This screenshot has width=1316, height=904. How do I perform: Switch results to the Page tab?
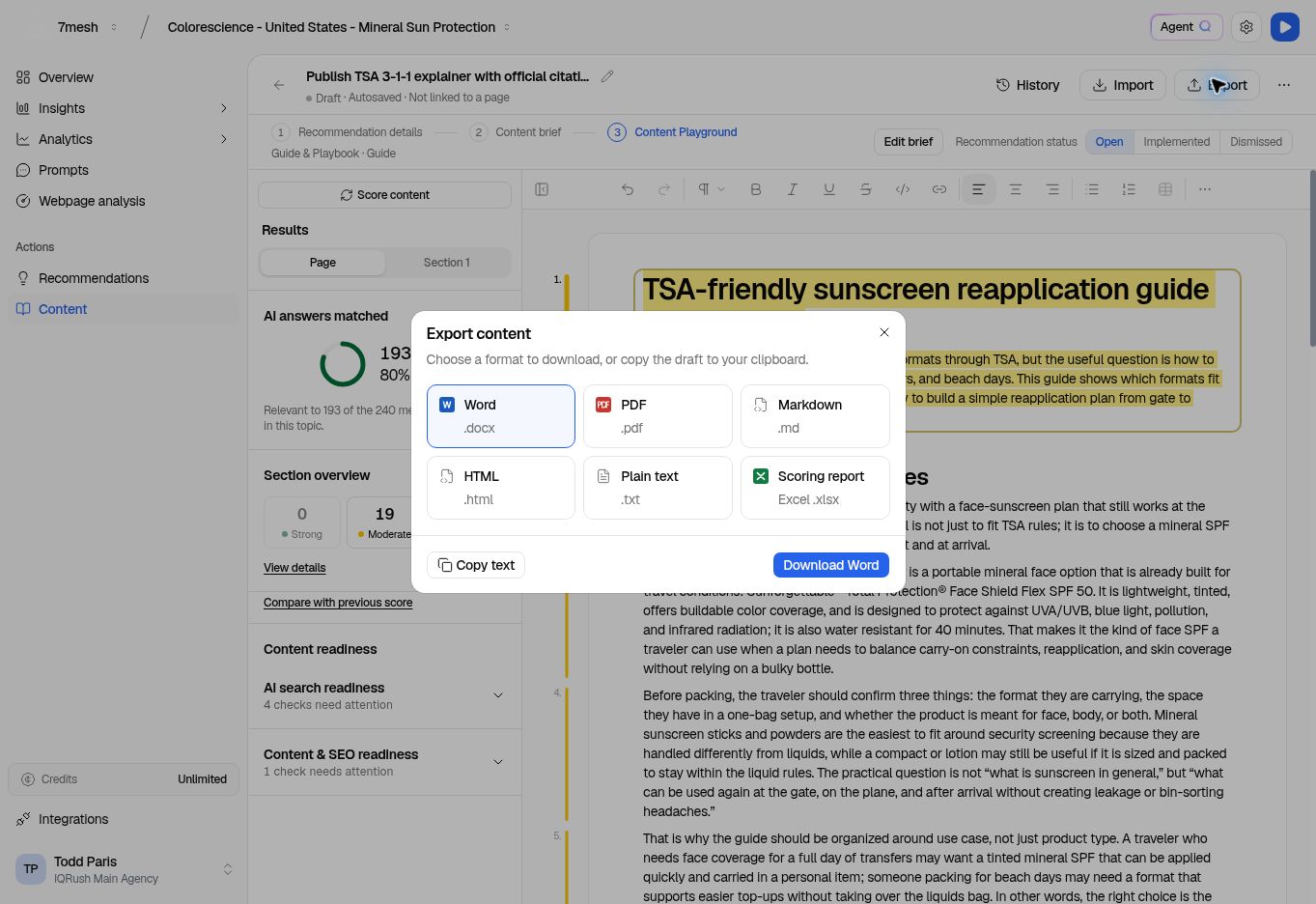point(322,263)
